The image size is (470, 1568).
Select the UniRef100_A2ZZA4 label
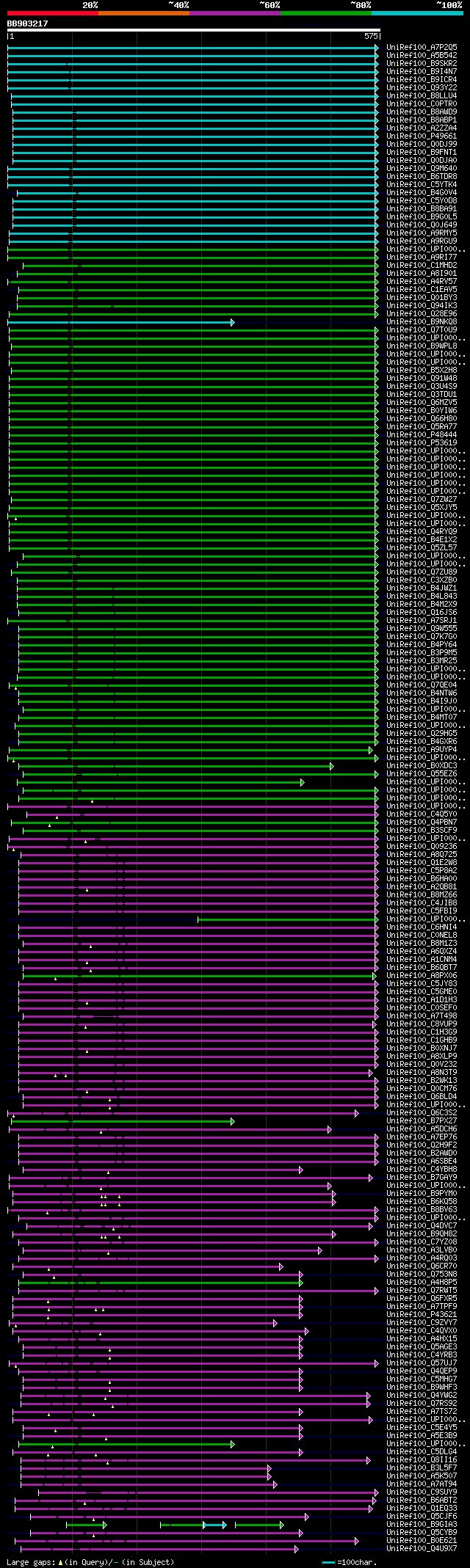click(x=422, y=128)
